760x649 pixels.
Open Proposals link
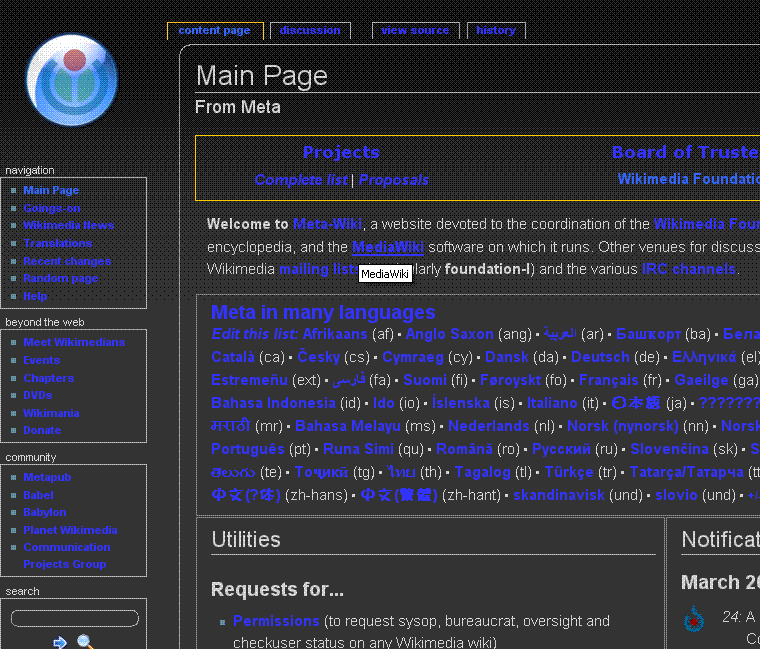point(394,180)
